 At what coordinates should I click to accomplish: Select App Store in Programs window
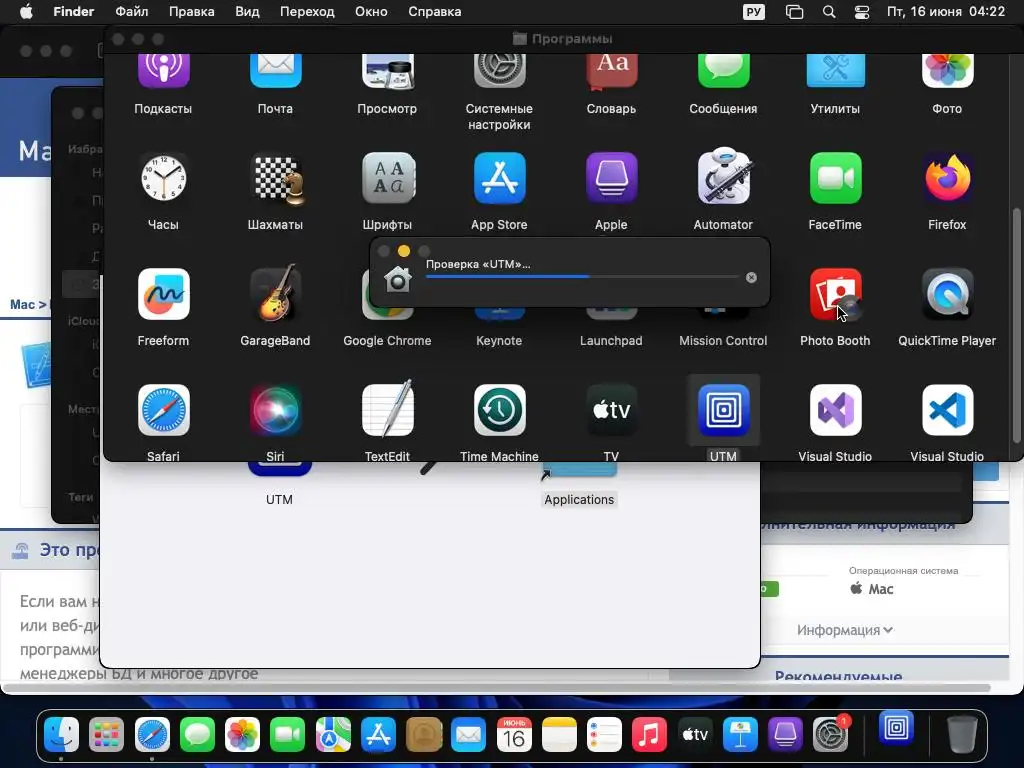pos(500,178)
